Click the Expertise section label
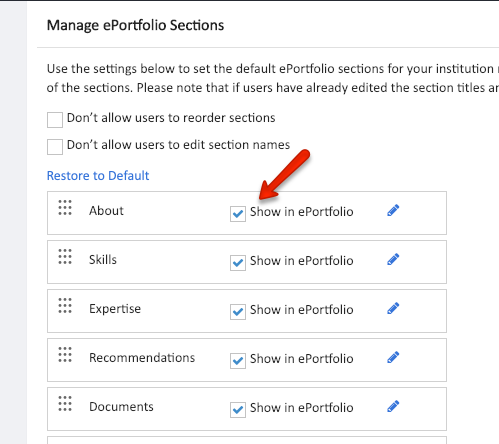This screenshot has height=444, width=499. (115, 309)
